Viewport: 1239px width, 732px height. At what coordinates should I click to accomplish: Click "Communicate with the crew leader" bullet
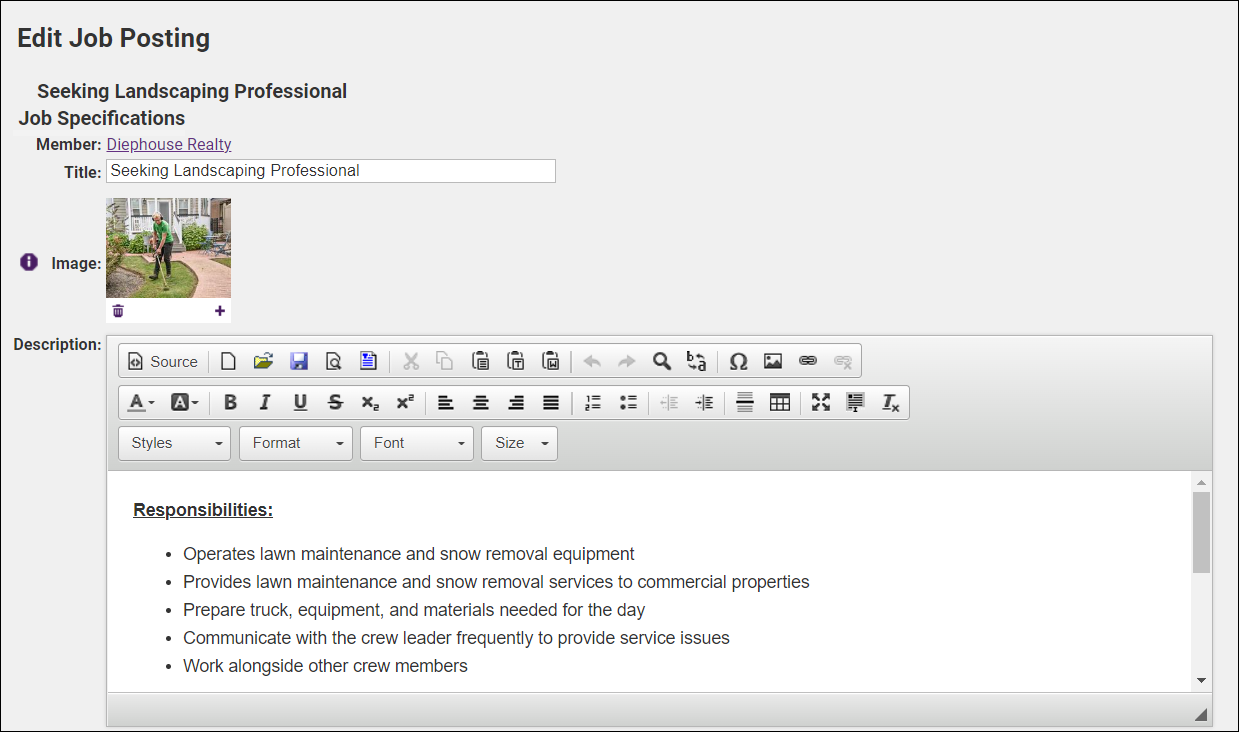tap(456, 638)
